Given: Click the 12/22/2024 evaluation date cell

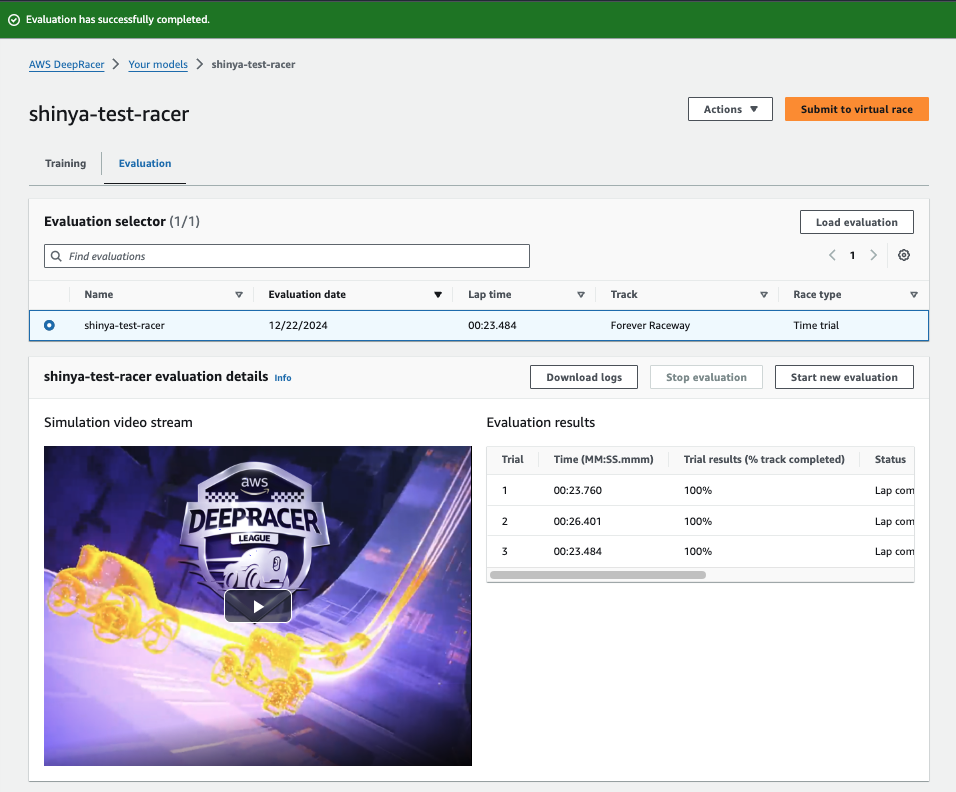Looking at the screenshot, I should pyautogui.click(x=298, y=326).
